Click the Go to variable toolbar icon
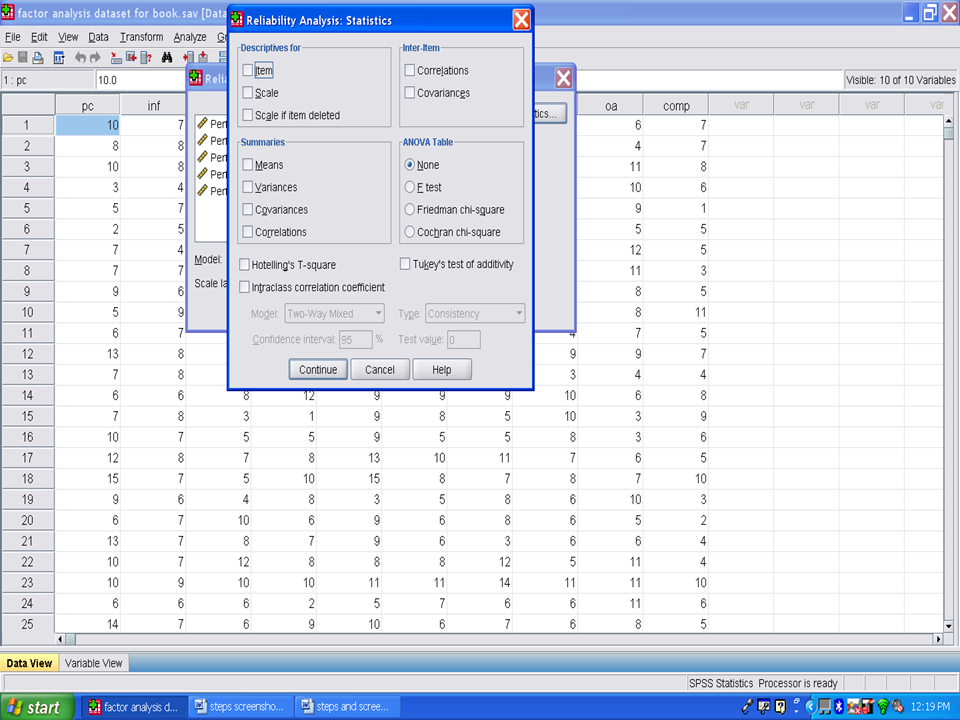 [131, 57]
